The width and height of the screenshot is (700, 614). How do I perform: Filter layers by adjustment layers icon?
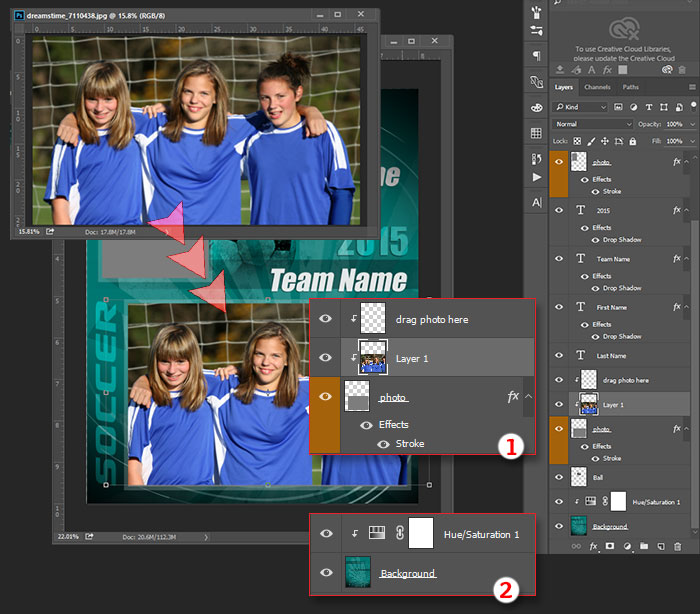633,107
